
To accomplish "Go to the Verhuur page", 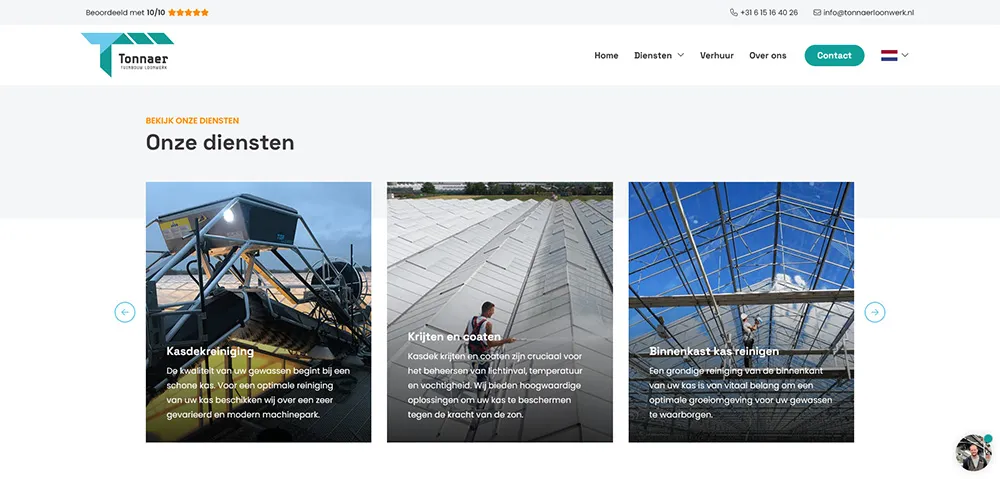I will [717, 55].
